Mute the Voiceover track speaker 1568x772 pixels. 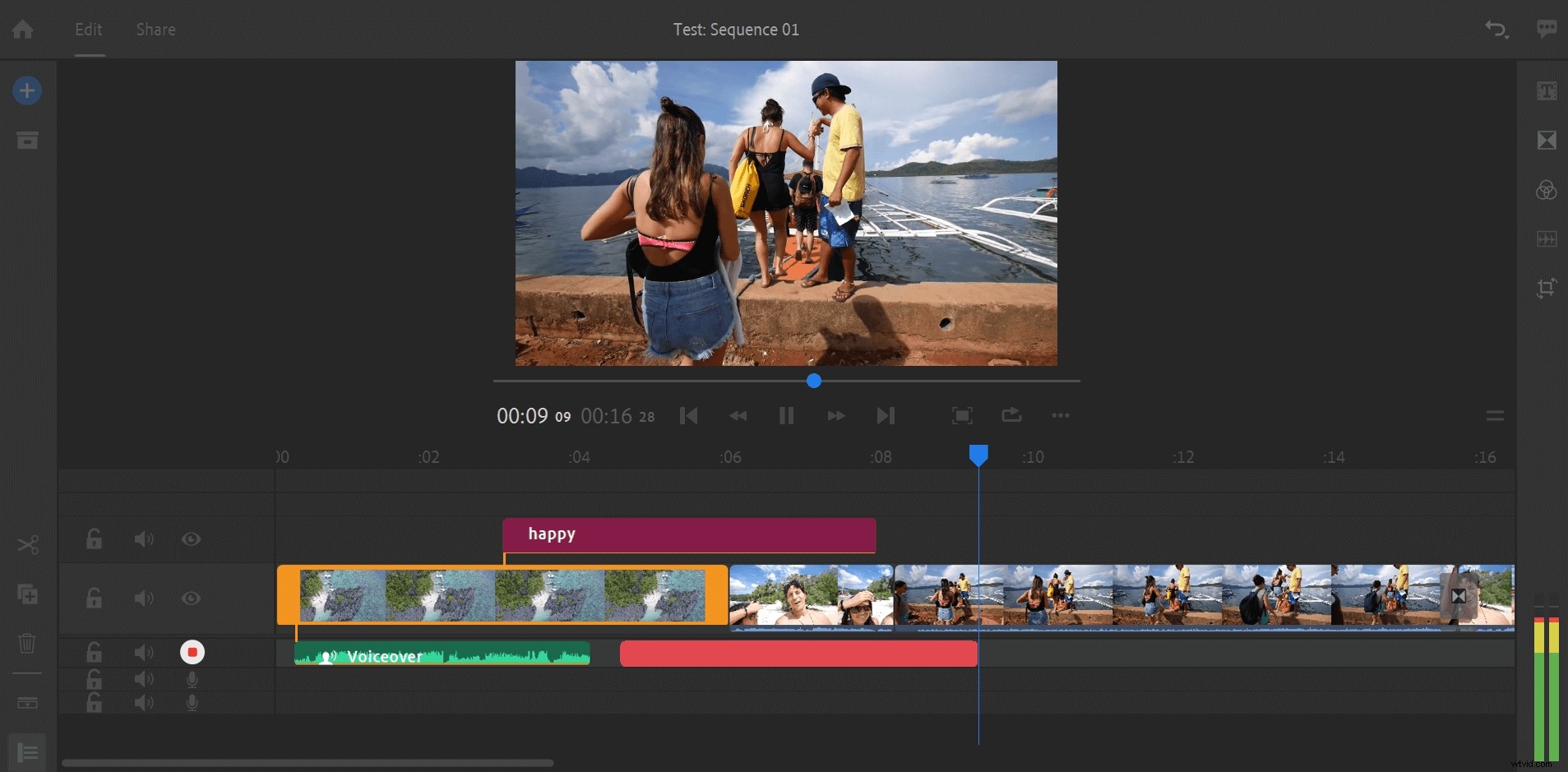pos(143,652)
